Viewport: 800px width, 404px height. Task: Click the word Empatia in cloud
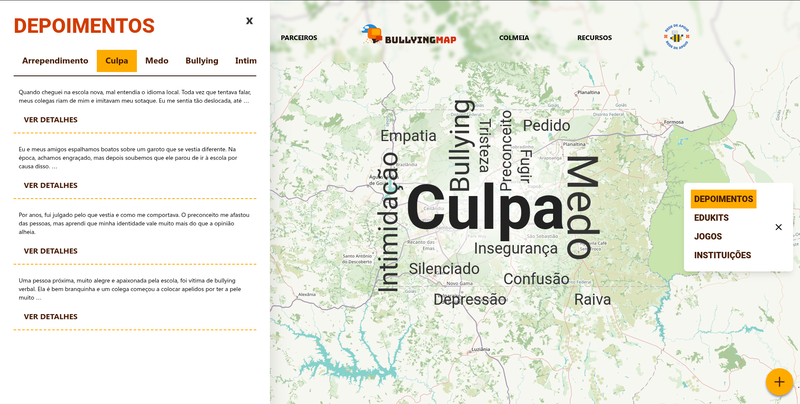tap(408, 136)
